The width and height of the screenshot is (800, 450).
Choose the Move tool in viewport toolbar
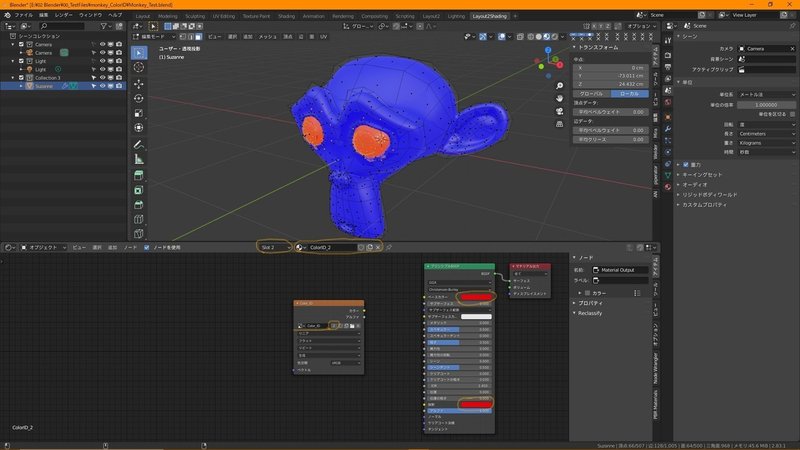click(x=139, y=84)
